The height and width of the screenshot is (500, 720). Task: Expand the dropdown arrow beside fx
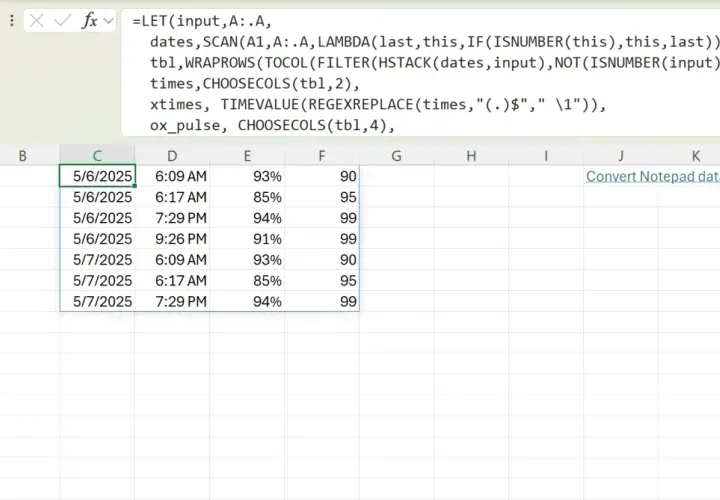(x=108, y=21)
